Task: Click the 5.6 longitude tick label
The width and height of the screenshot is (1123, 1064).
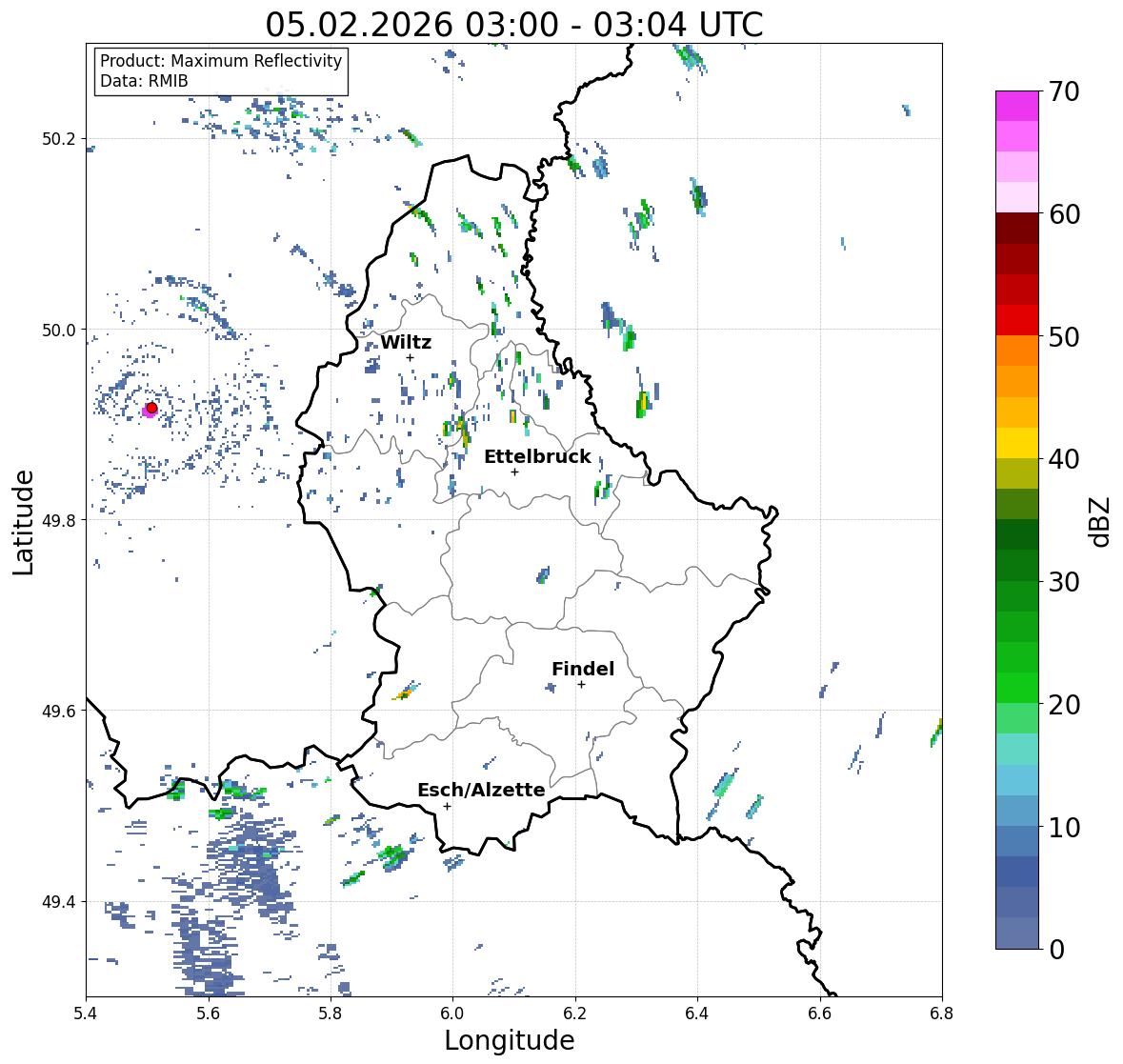Action: tap(209, 1014)
